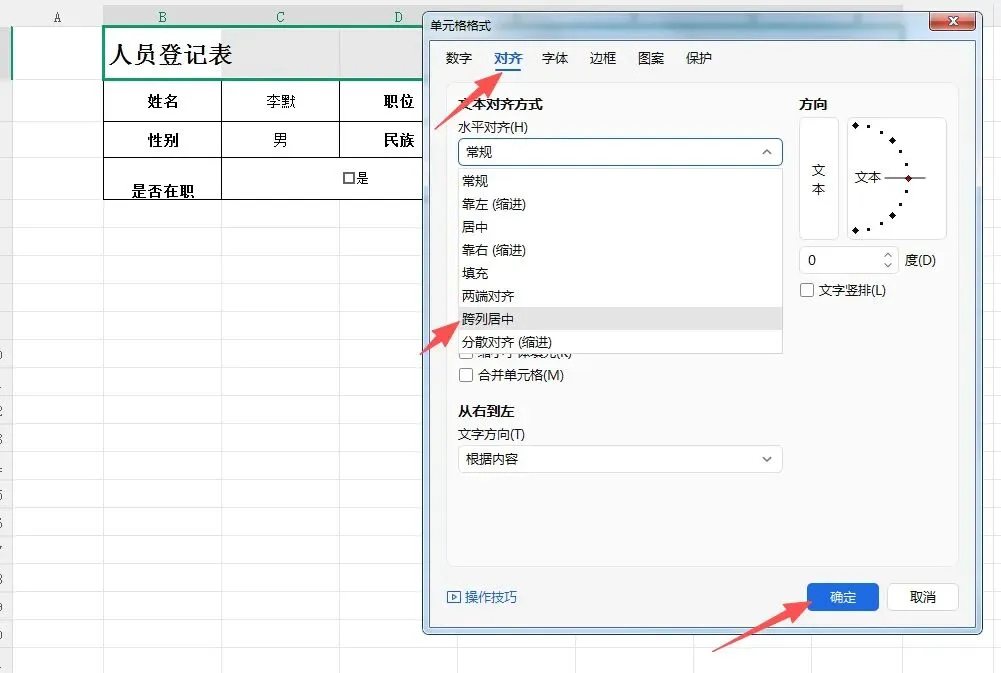Choose 靠右 (缩进) alignment option

coord(620,250)
